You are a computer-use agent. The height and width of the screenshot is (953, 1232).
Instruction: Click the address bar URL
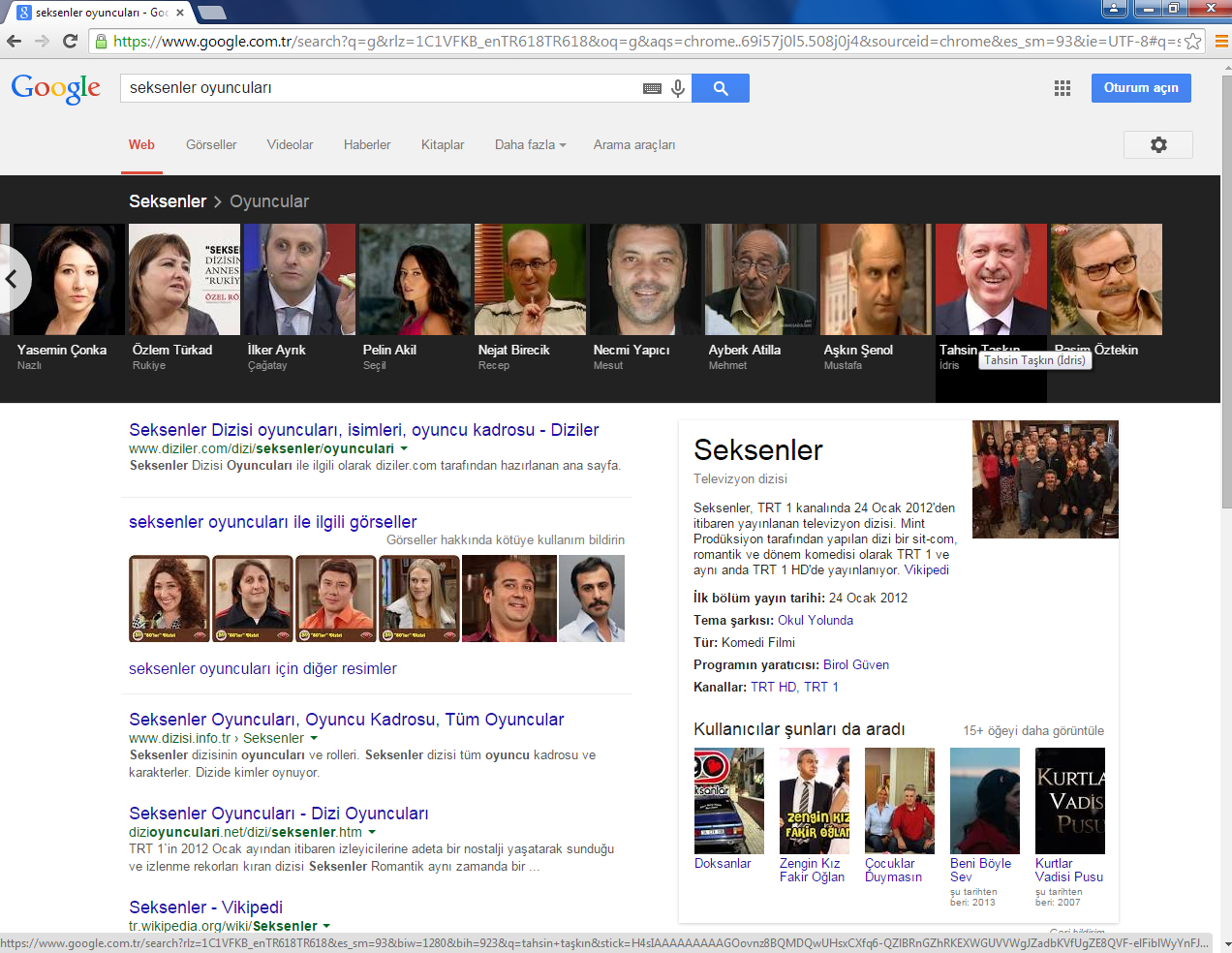(646, 41)
